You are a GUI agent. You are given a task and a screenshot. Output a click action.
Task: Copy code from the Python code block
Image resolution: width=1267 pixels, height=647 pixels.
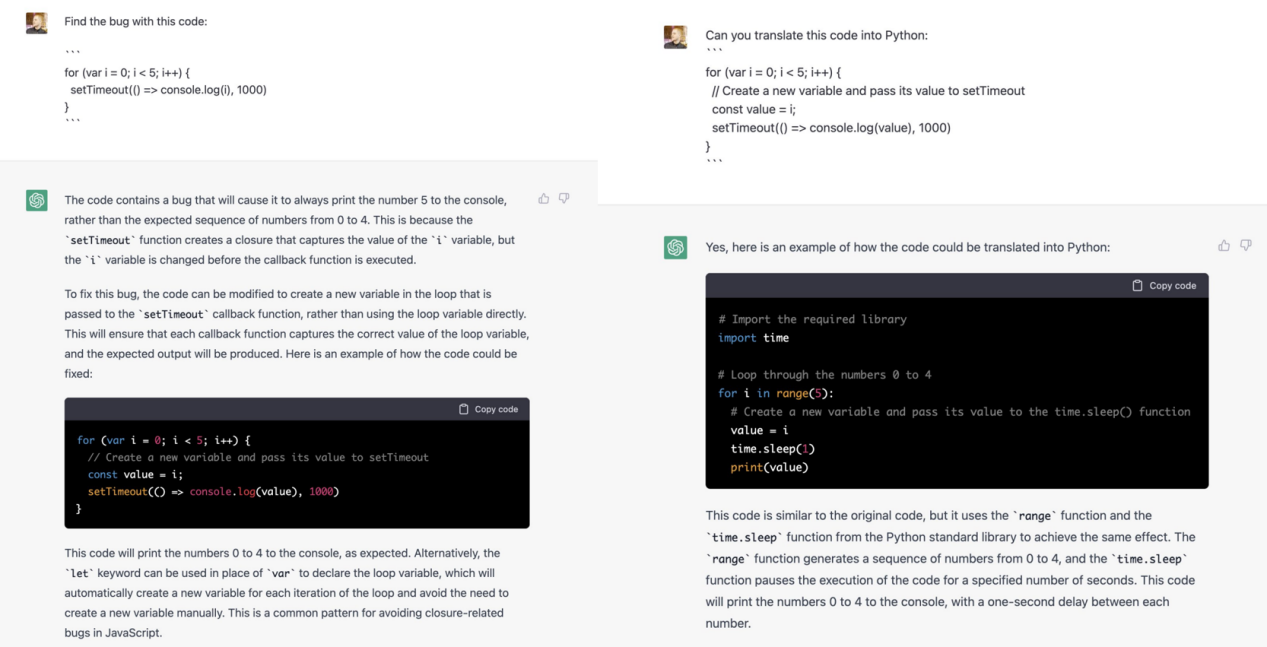(1164, 285)
